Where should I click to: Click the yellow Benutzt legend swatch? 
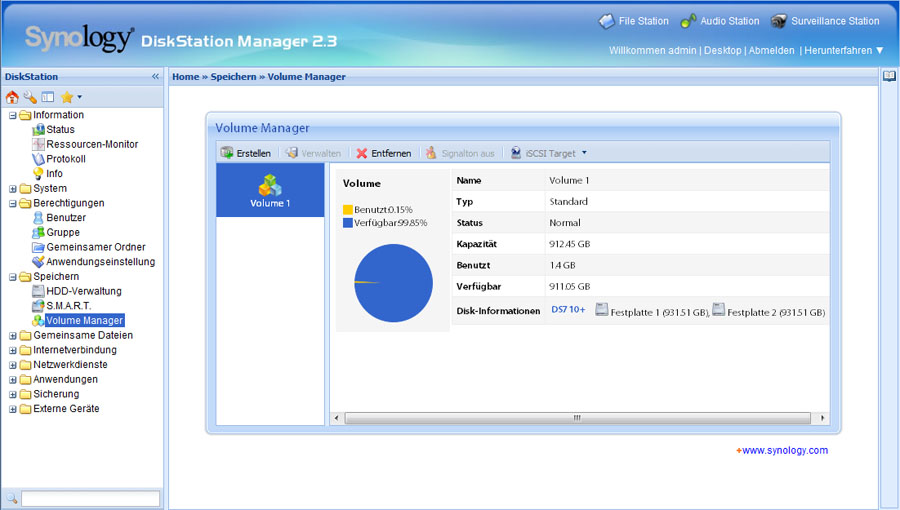347,210
